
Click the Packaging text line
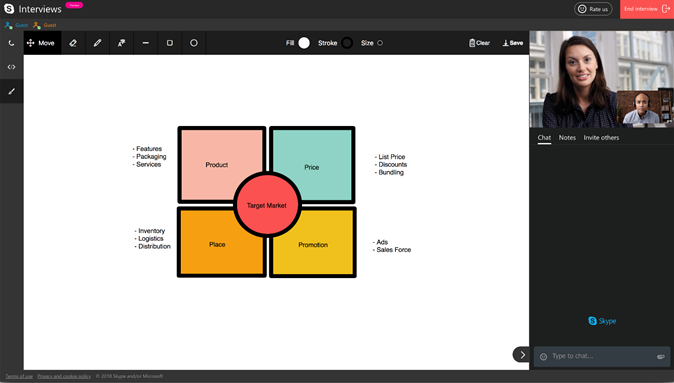[x=150, y=156]
